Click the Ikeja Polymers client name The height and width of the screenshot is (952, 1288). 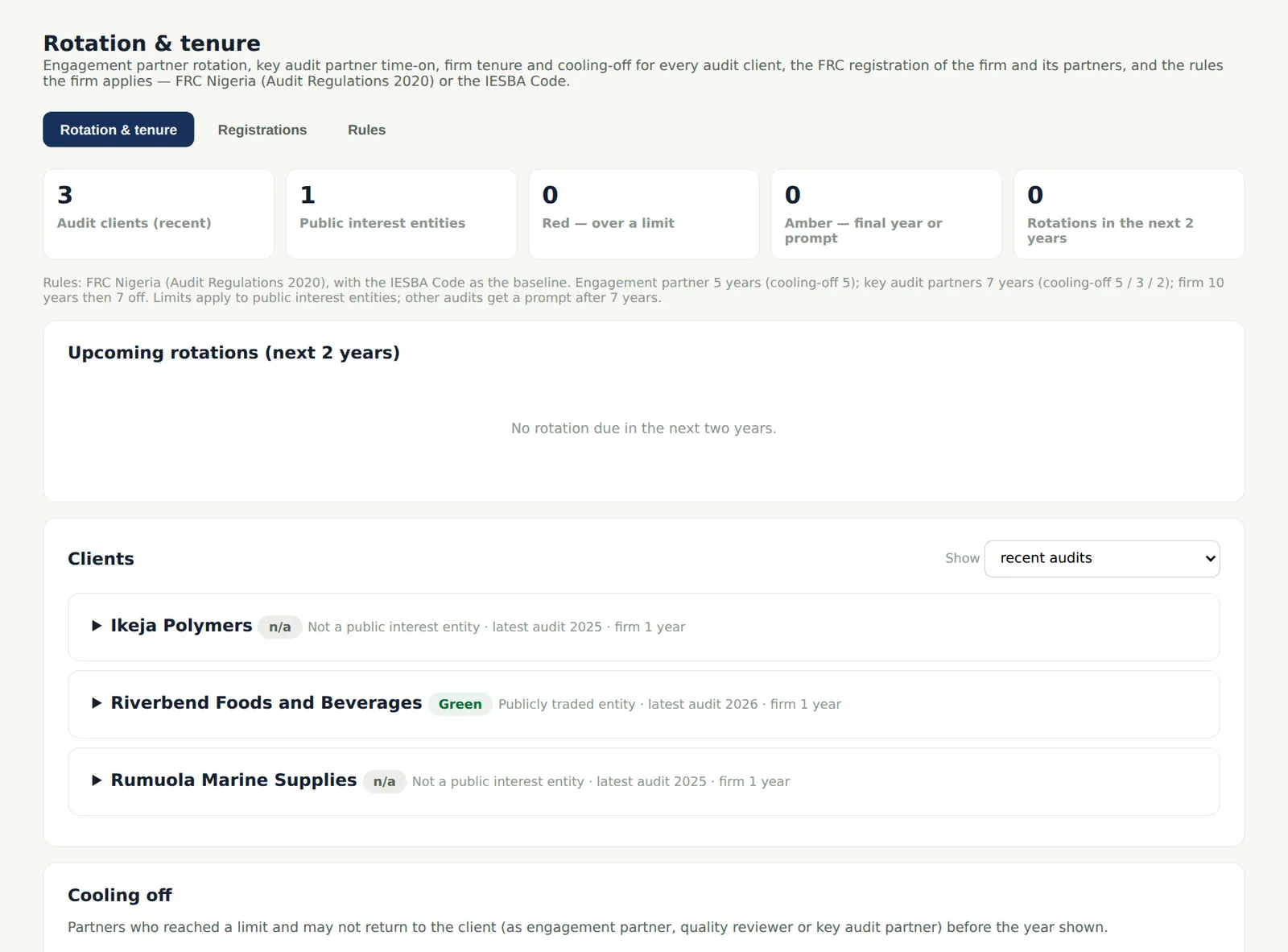coord(181,625)
